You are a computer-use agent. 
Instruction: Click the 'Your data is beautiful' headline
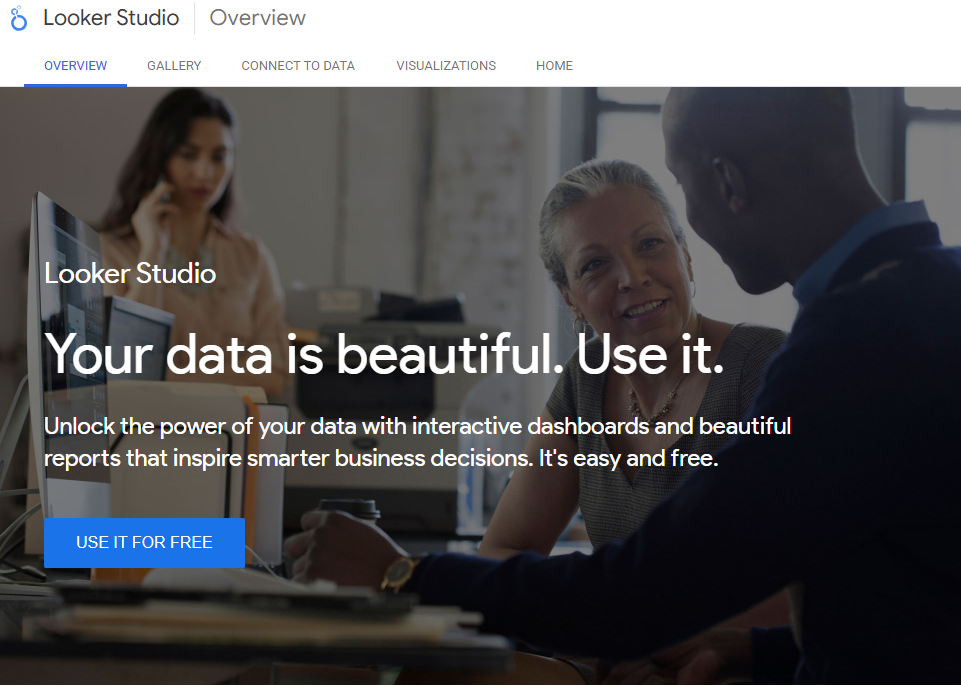pos(384,353)
